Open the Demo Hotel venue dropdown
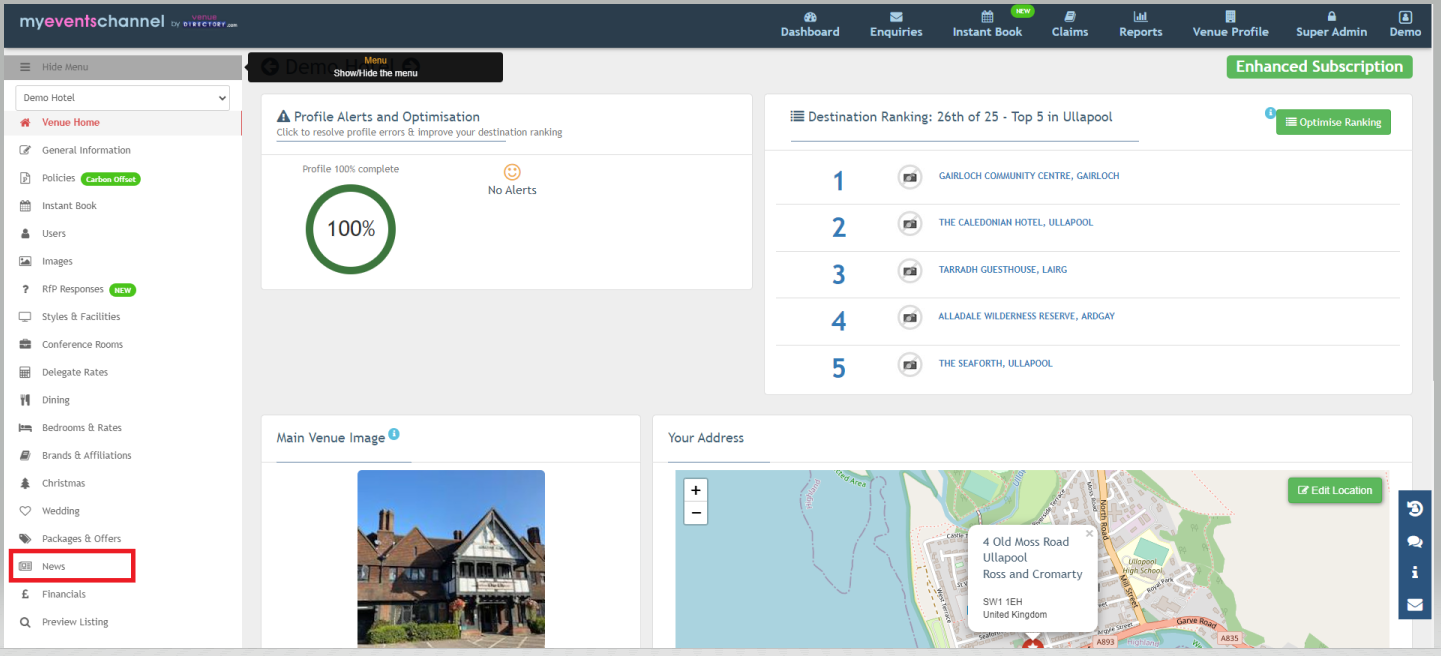This screenshot has width=1441, height=656. tap(123, 98)
